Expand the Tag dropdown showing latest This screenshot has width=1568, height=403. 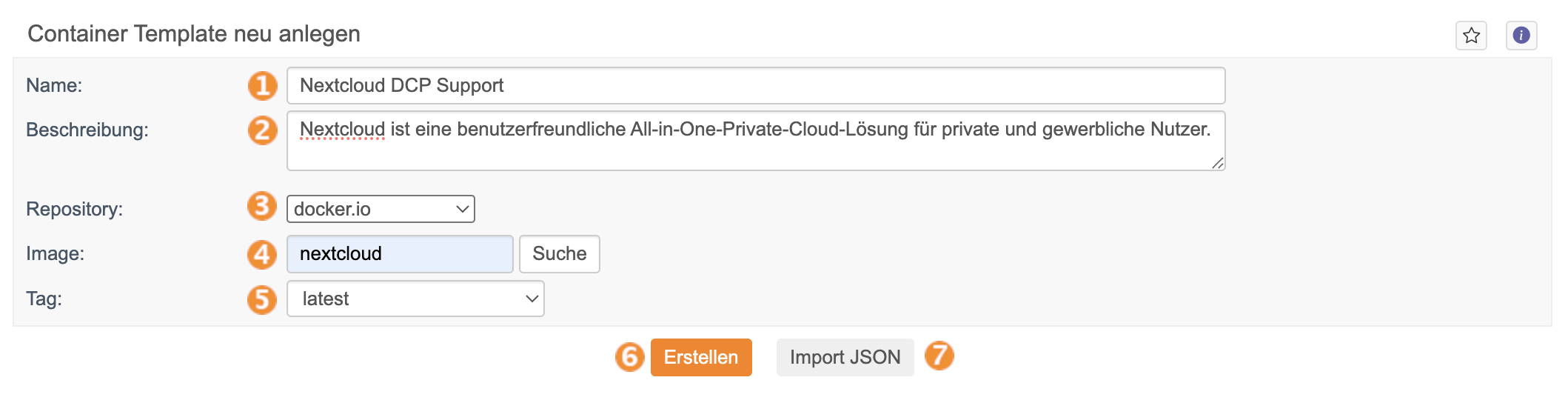click(415, 299)
